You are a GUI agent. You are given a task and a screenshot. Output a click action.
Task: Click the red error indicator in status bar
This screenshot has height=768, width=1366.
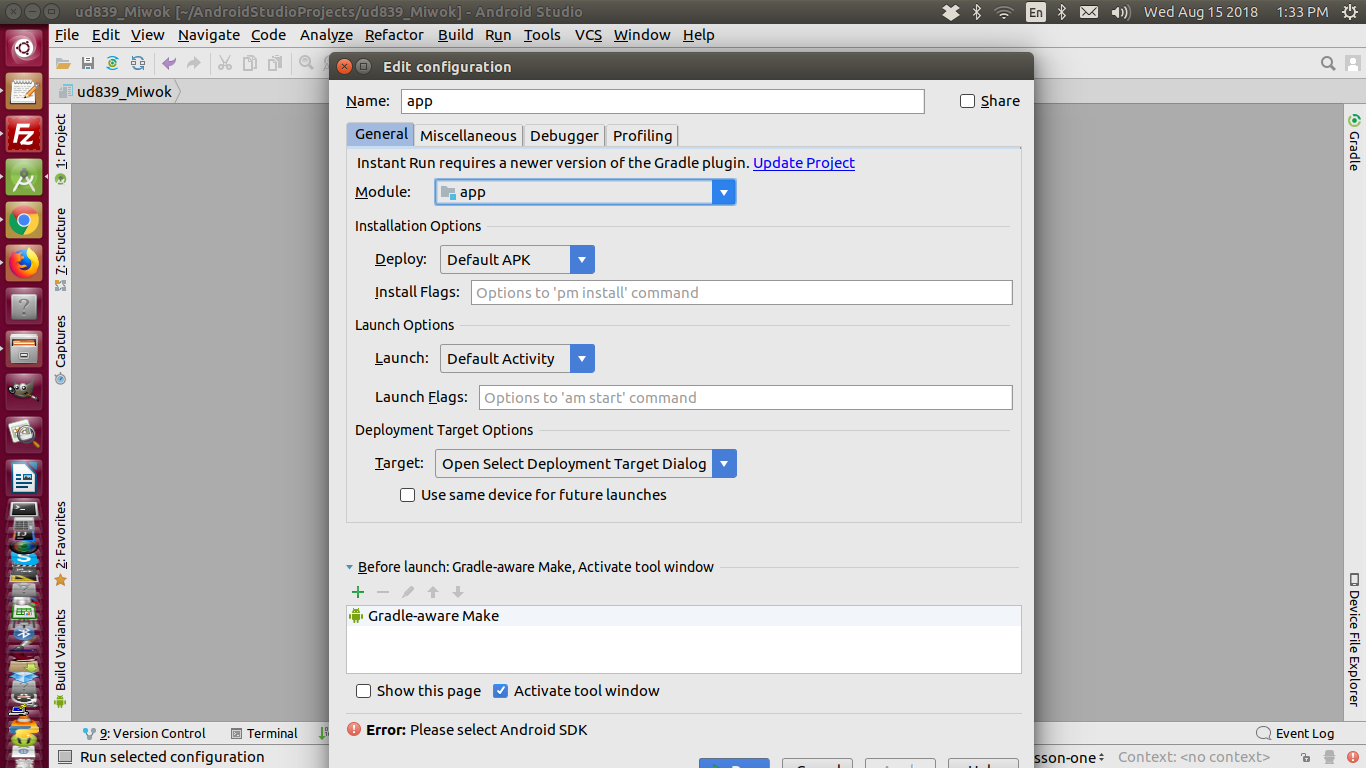click(1353, 757)
